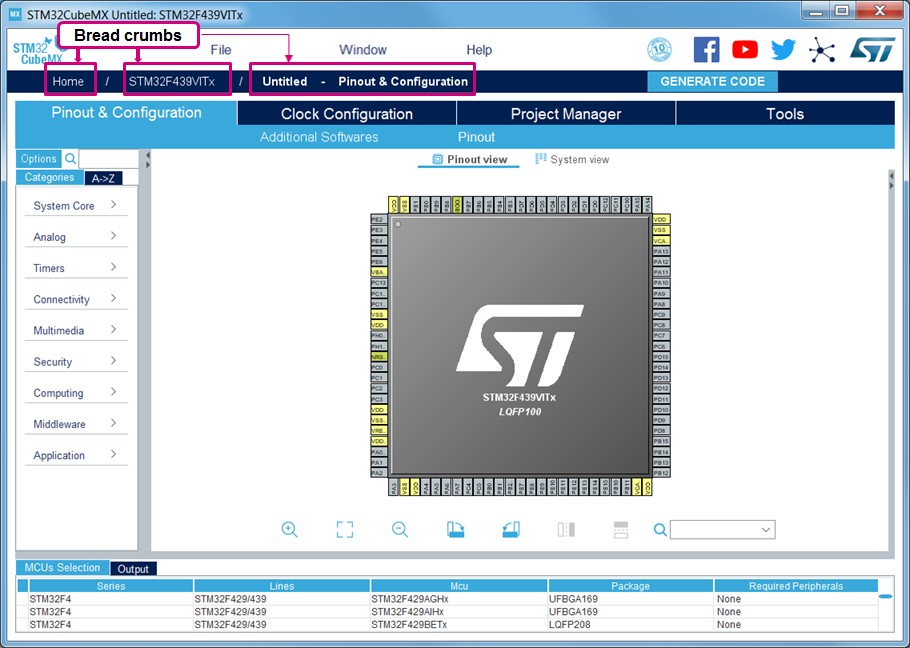Open the Output tab
The image size is (910, 648).
point(133,569)
